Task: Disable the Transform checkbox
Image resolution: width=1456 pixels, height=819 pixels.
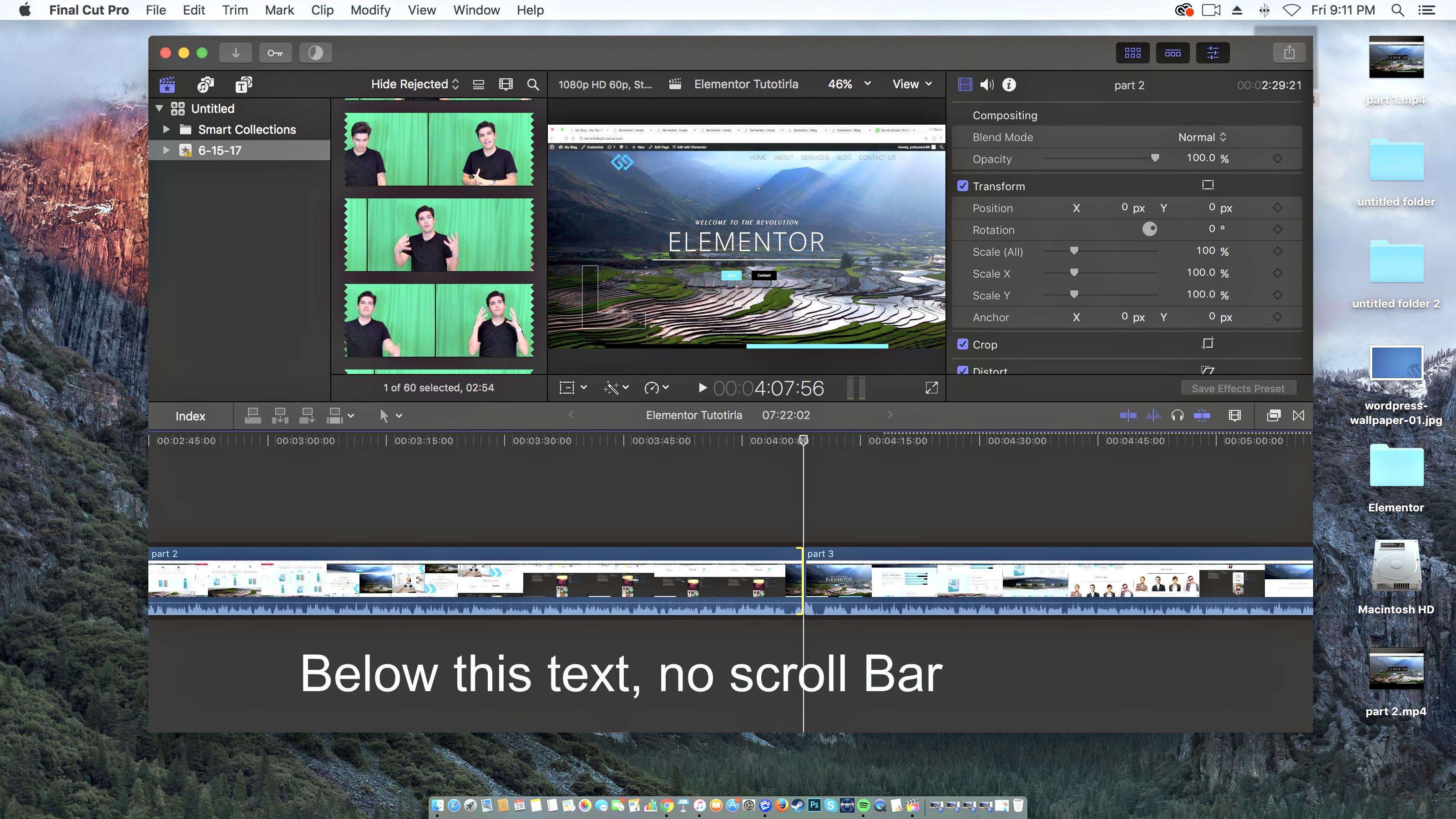Action: 964,185
